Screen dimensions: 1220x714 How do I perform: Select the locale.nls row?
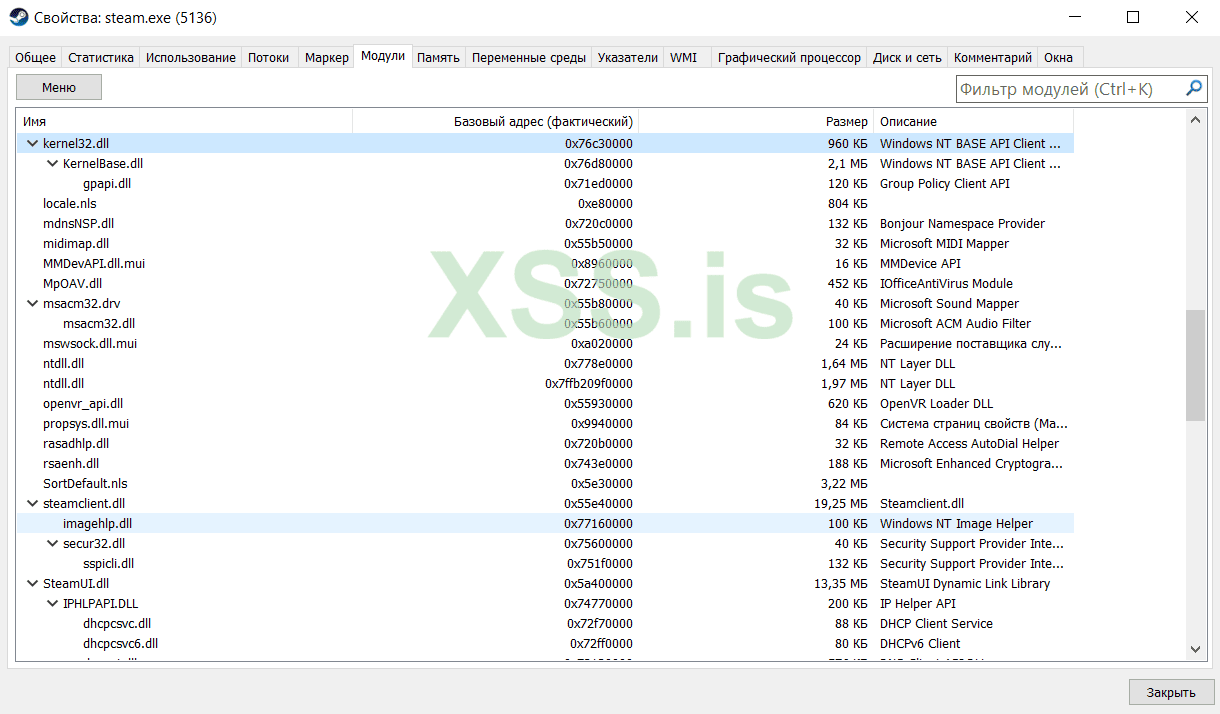(x=545, y=204)
